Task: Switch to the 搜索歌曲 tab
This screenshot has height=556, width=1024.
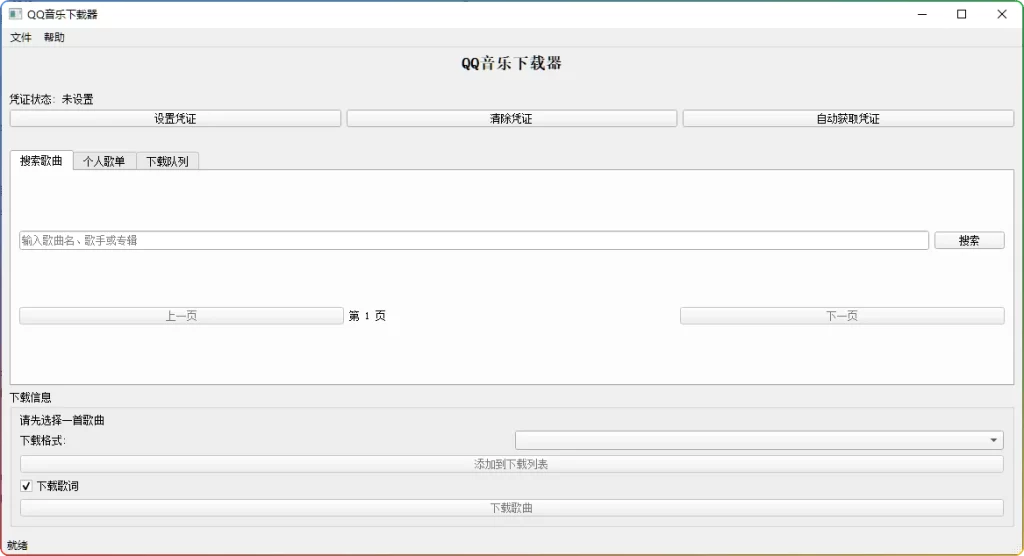Action: click(x=41, y=160)
